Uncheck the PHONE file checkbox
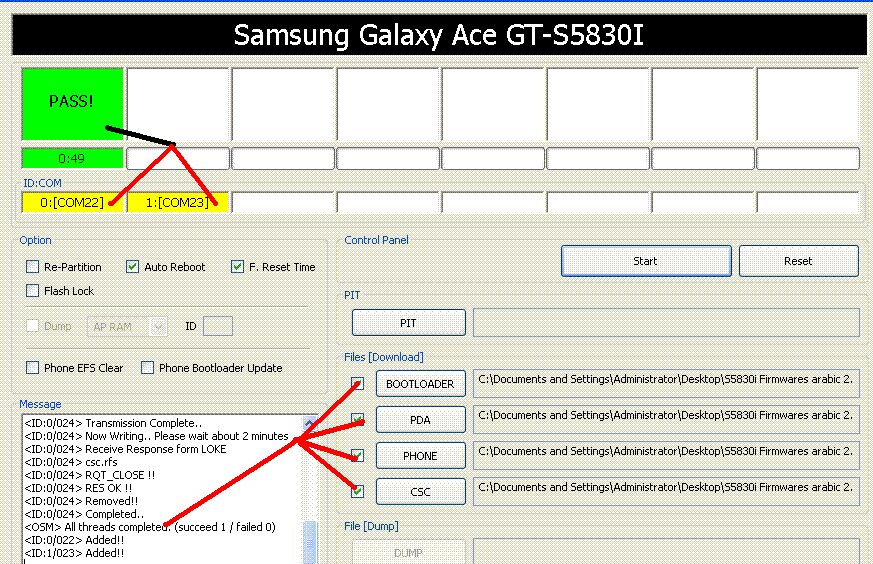The height and width of the screenshot is (564, 873). [x=357, y=456]
